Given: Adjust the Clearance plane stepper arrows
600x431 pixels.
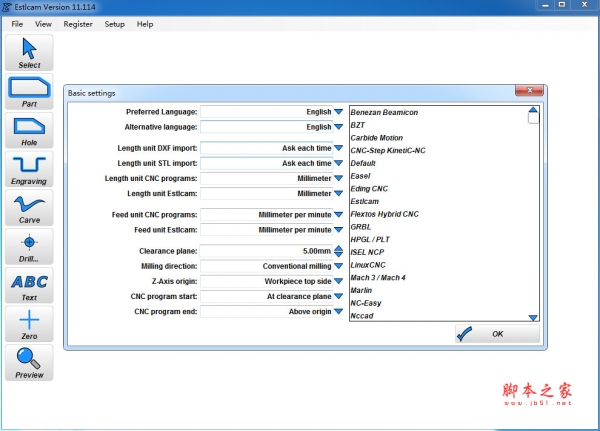Looking at the screenshot, I should point(338,252).
